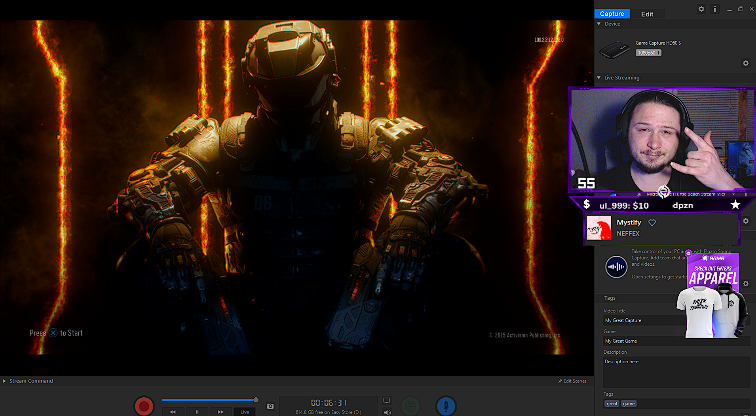Click the Sound Capture waveform icon

(x=616, y=267)
